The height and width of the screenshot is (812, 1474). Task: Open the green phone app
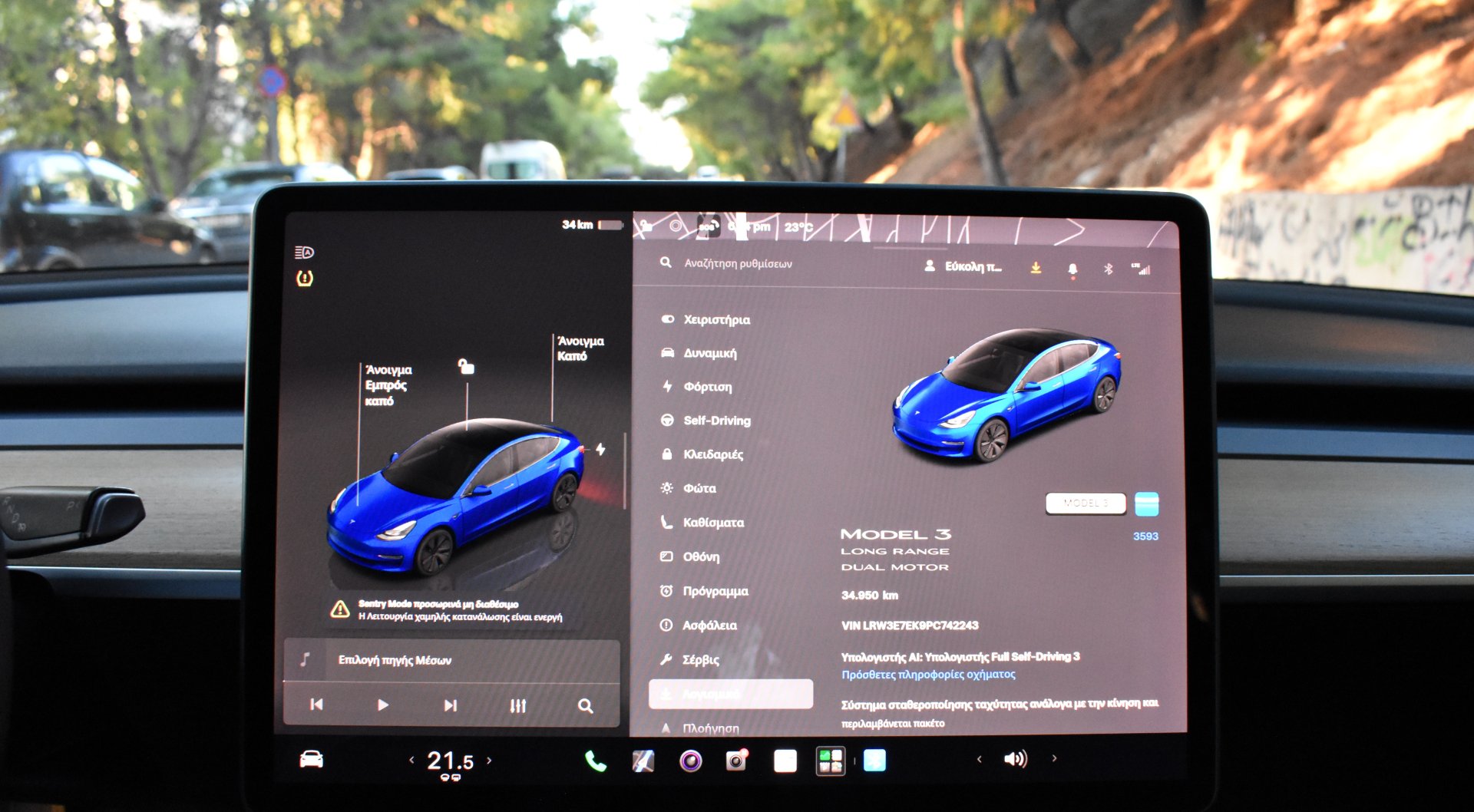pos(595,761)
